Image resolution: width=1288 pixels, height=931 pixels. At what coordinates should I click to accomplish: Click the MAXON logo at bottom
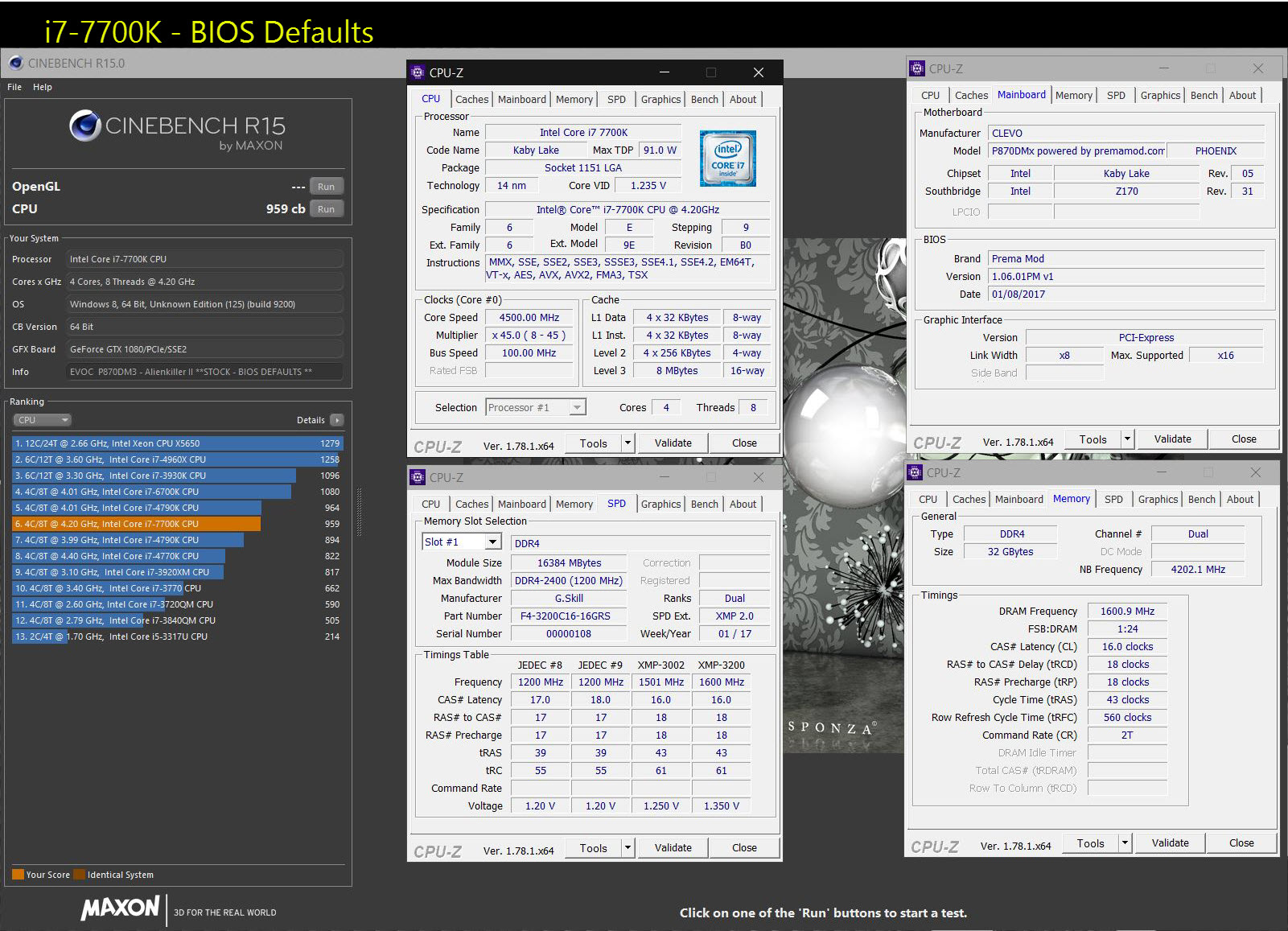tap(121, 908)
